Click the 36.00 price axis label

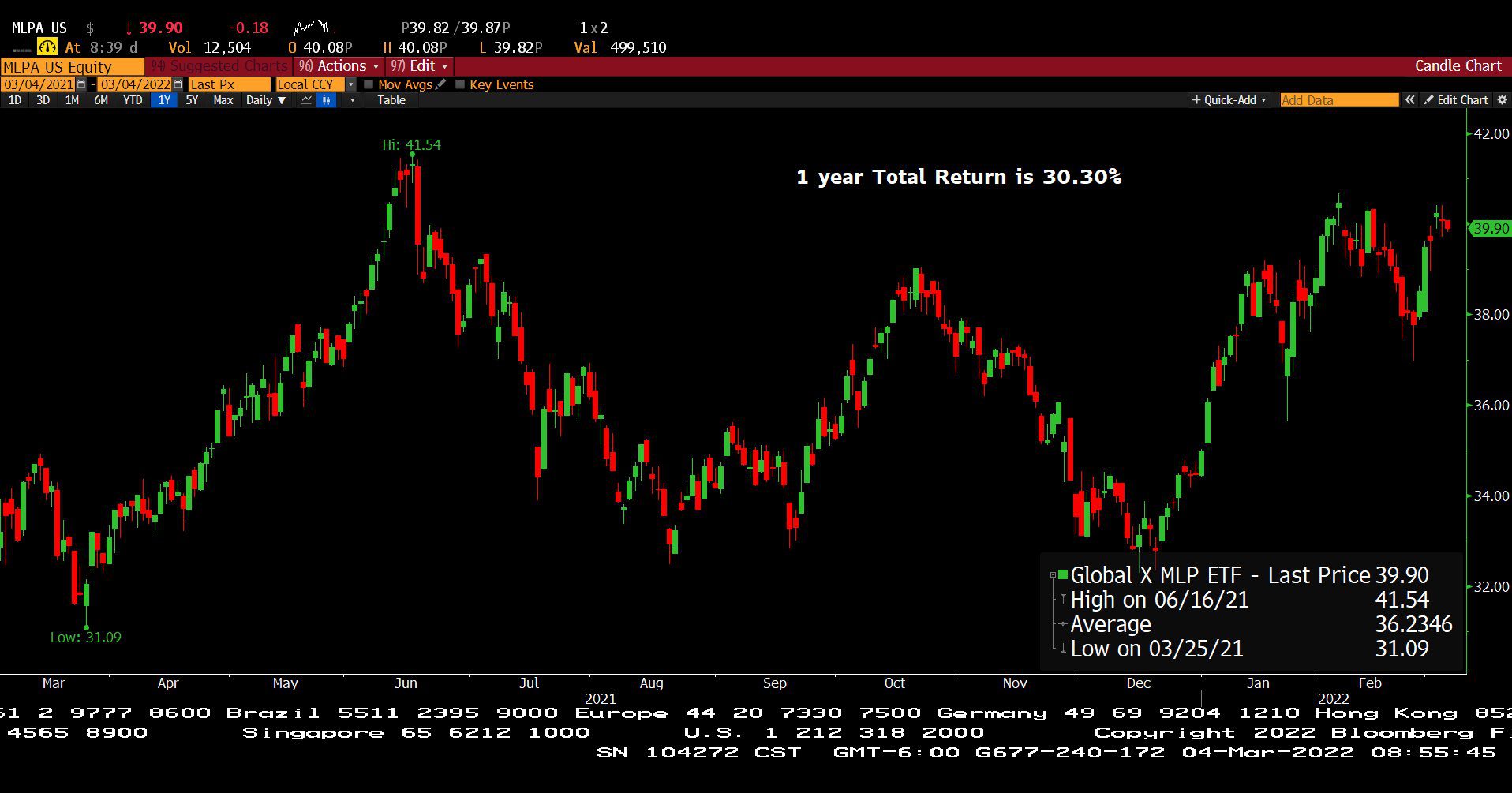pos(1491,405)
